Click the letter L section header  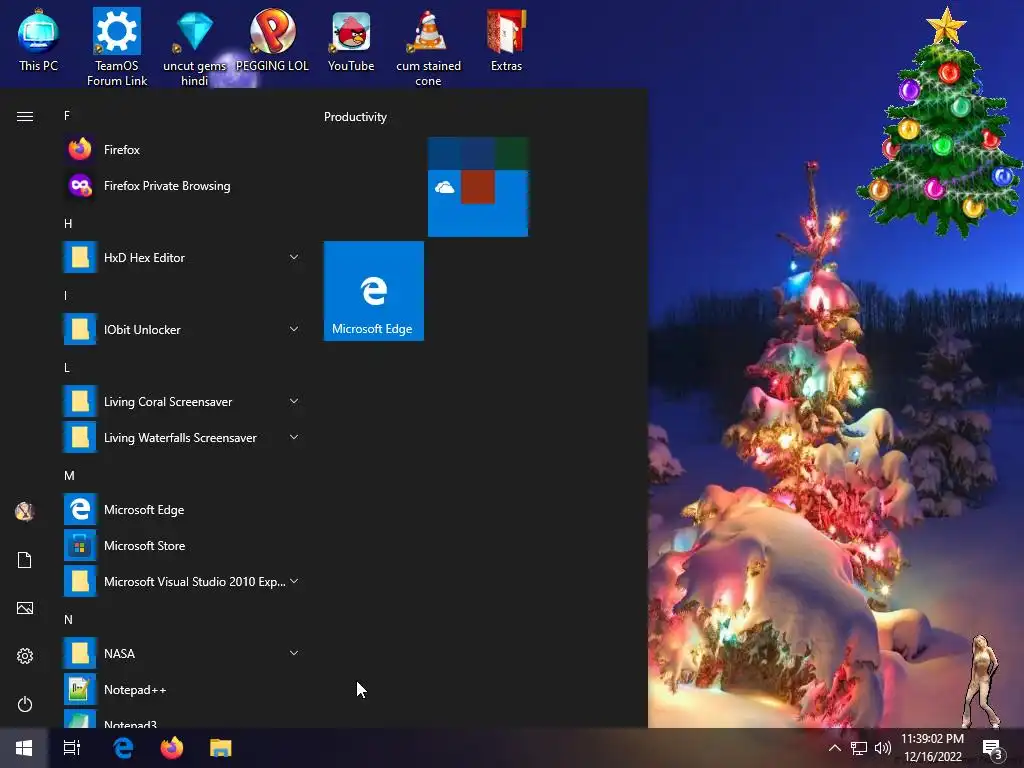coord(67,368)
